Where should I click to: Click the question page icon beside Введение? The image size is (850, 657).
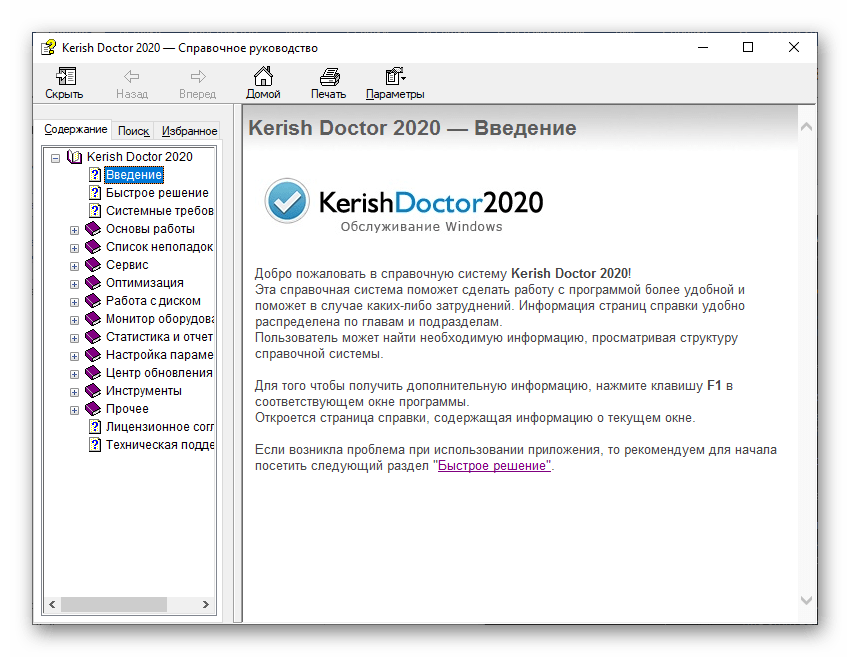95,175
